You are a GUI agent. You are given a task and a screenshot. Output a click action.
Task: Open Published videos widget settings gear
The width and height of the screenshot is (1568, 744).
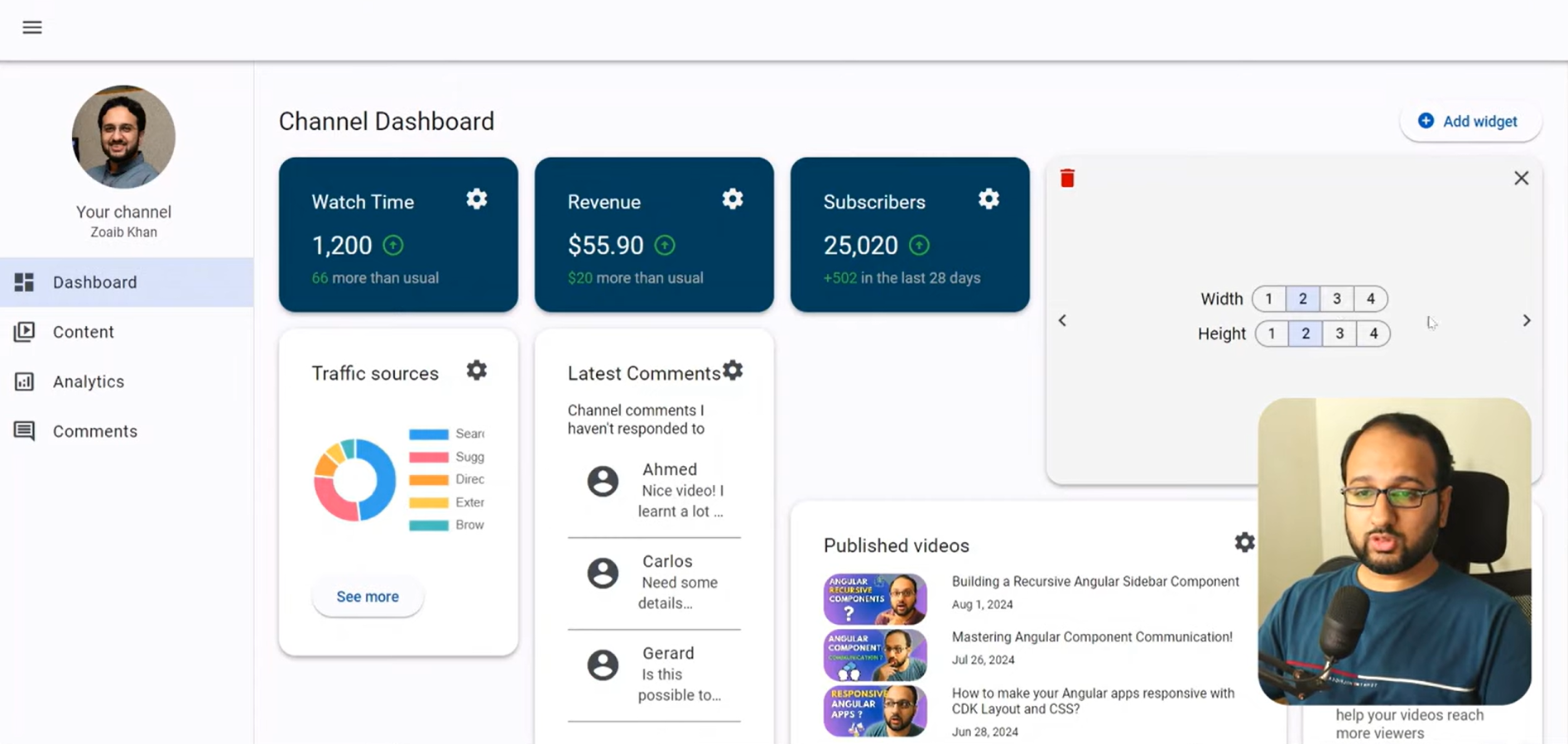point(1244,542)
